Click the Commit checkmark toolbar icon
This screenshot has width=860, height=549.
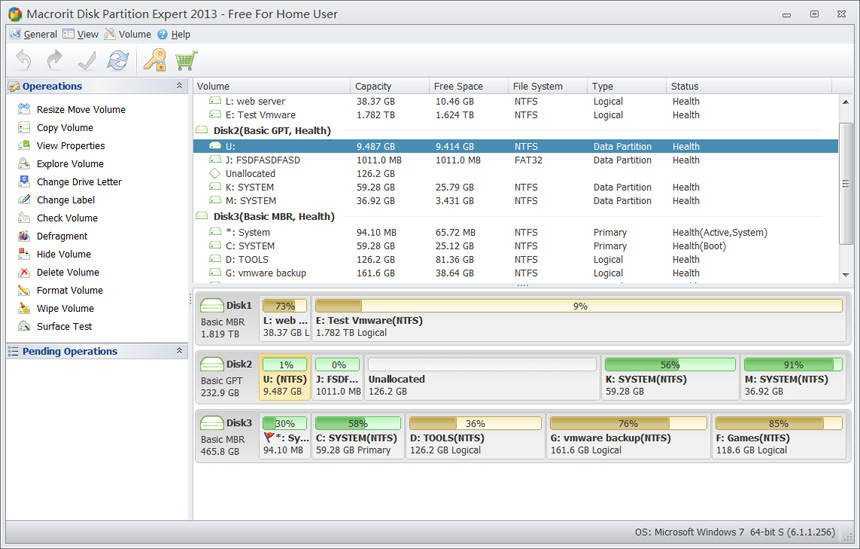pos(87,60)
